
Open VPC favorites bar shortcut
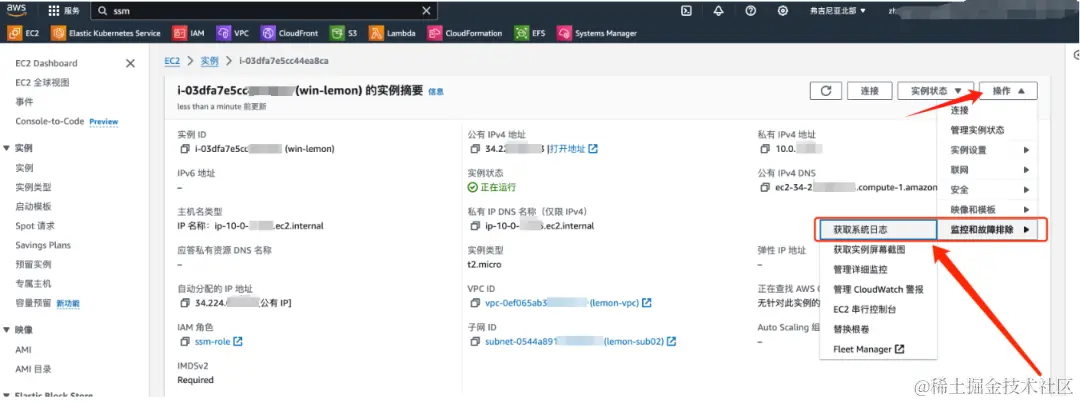(x=233, y=33)
